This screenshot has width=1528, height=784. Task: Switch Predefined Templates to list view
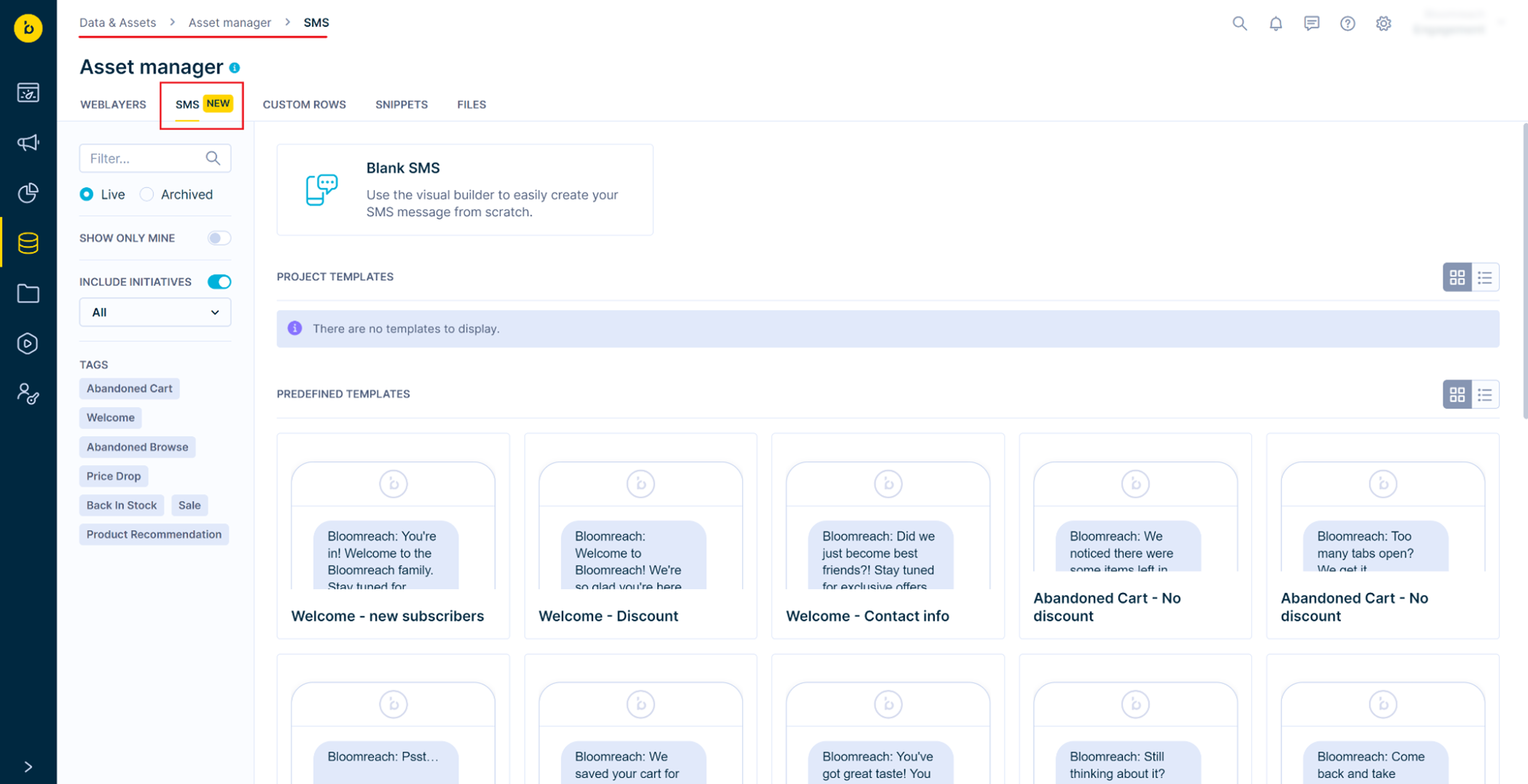[1485, 394]
